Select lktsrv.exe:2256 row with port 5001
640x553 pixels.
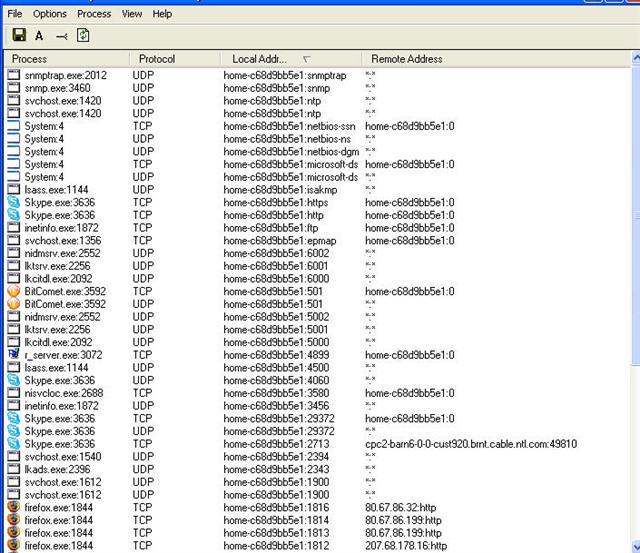point(318,329)
